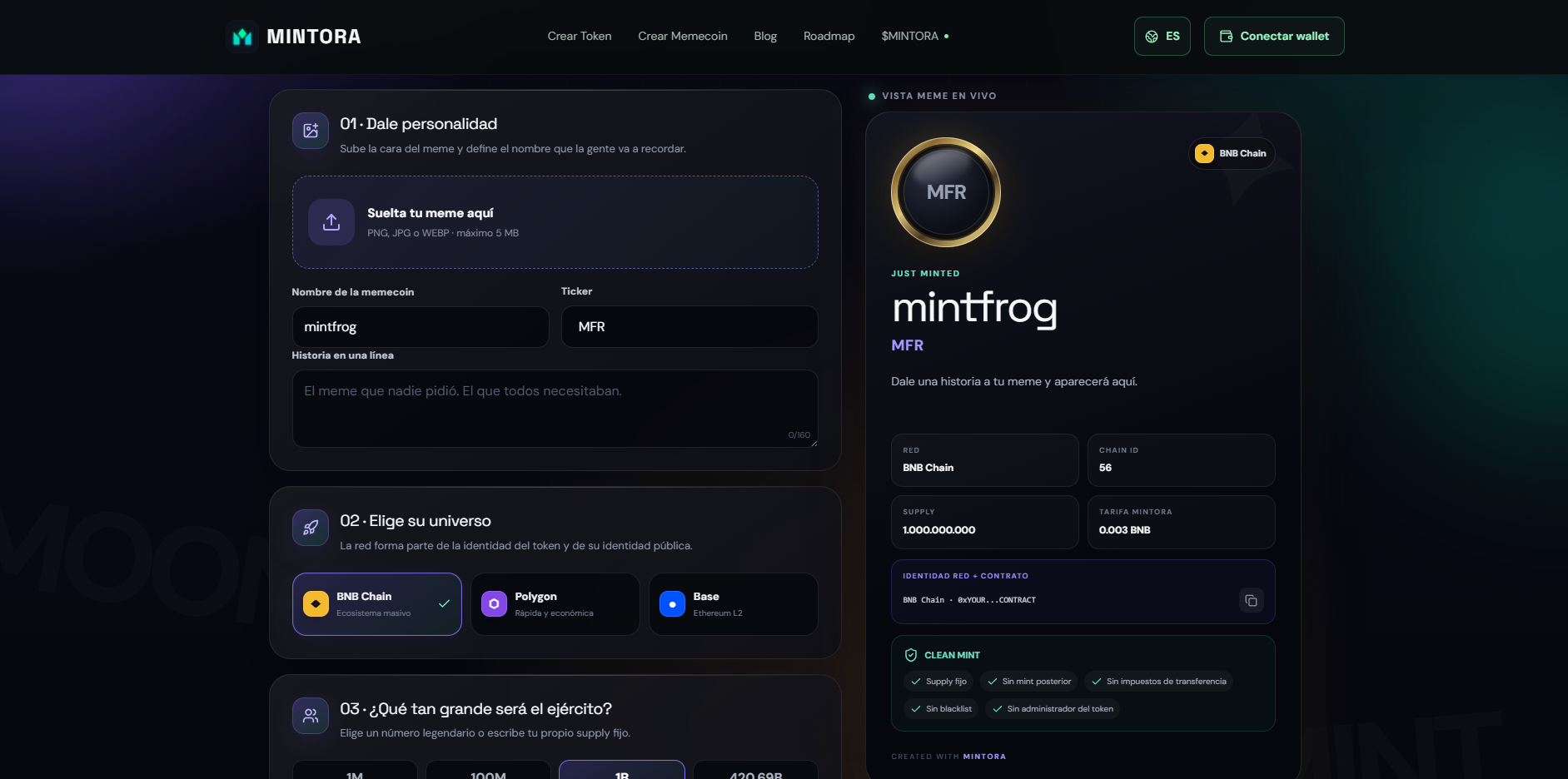Click the Historia en una línea textarea
The image size is (1568, 779).
point(555,409)
